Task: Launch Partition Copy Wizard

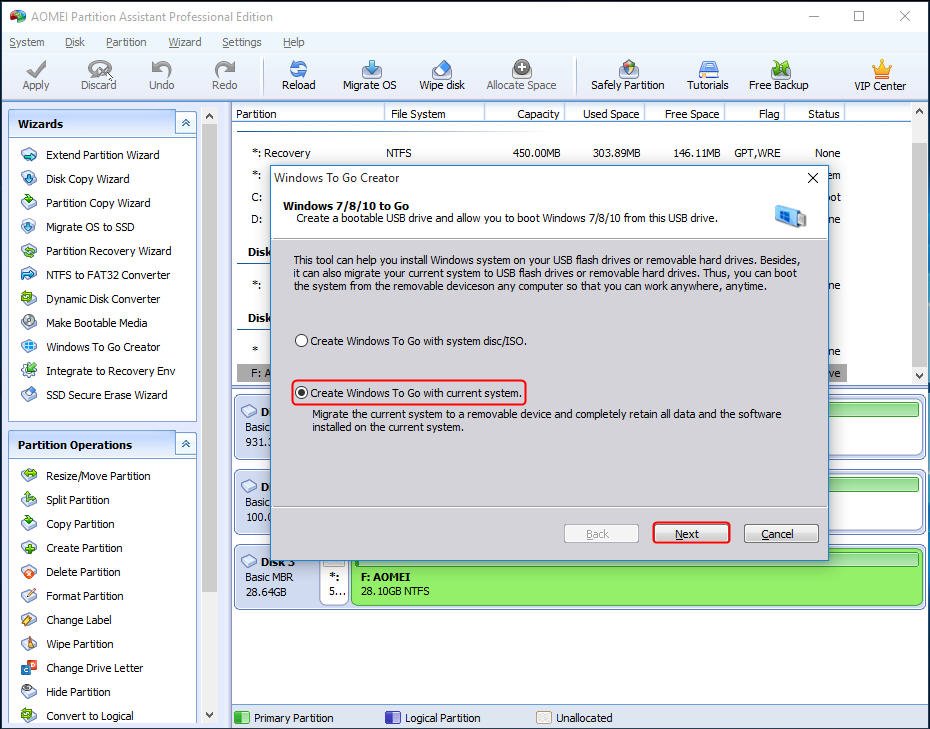Action: click(98, 203)
